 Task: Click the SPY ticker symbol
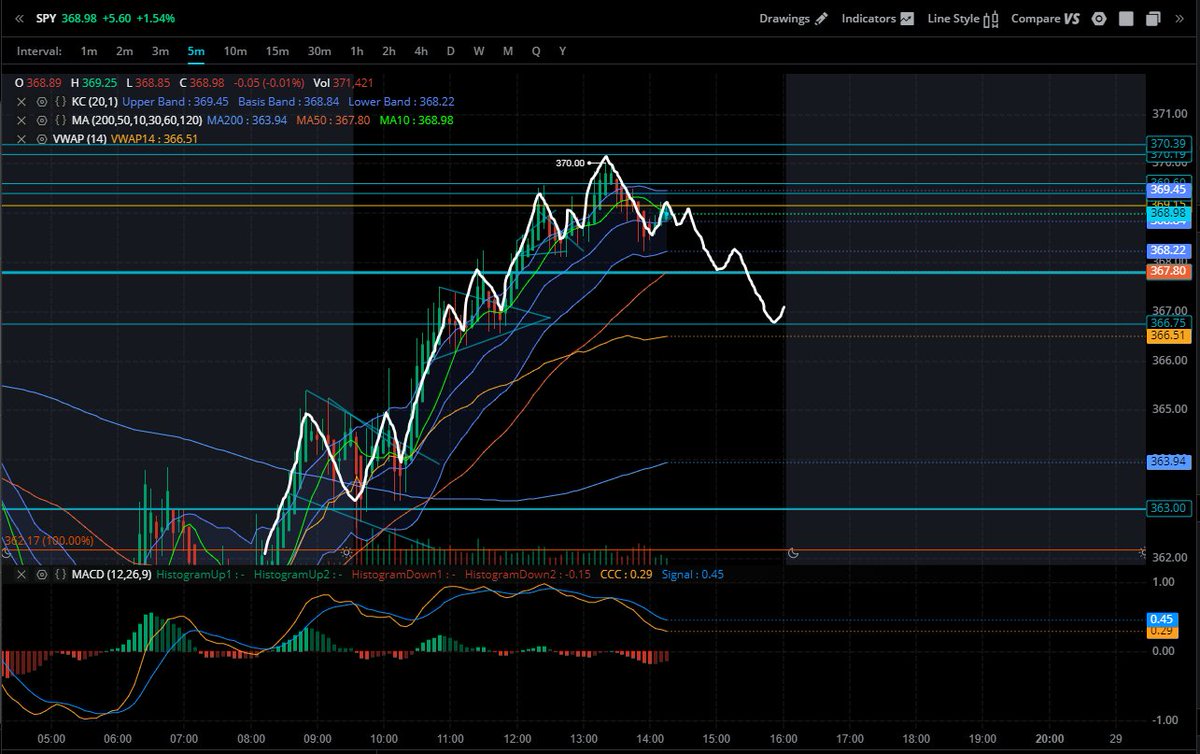(45, 18)
